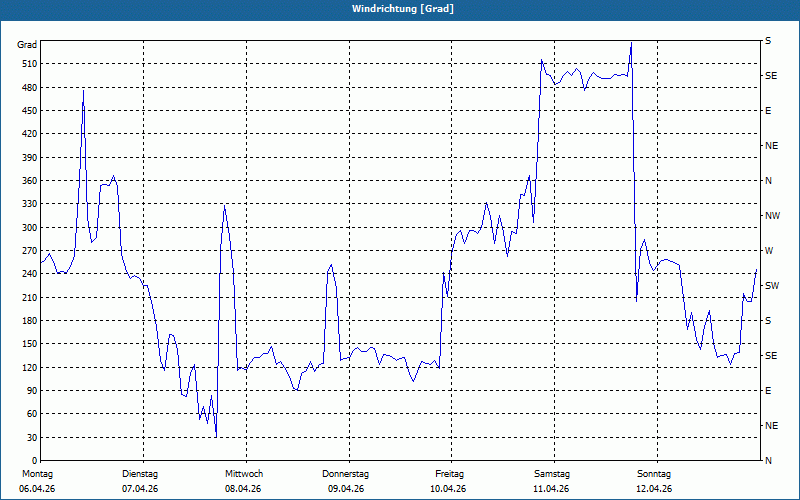Click the W compass label on the right axis
Image resolution: width=800 pixels, height=500 pixels.
769,251
